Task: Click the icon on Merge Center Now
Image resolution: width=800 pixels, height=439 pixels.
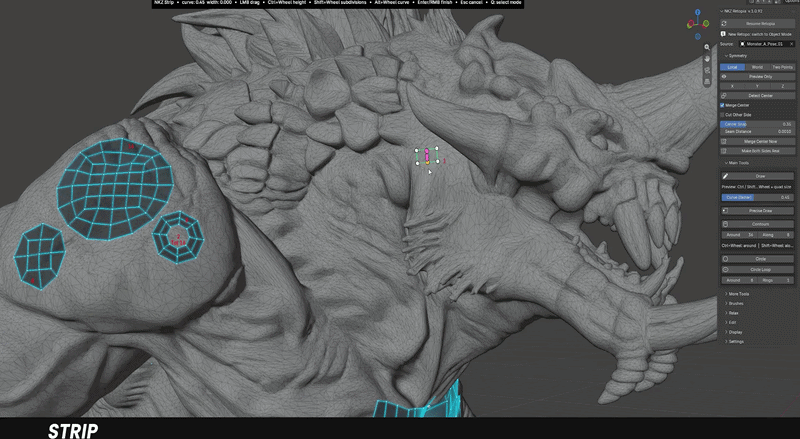Action: coord(724,141)
